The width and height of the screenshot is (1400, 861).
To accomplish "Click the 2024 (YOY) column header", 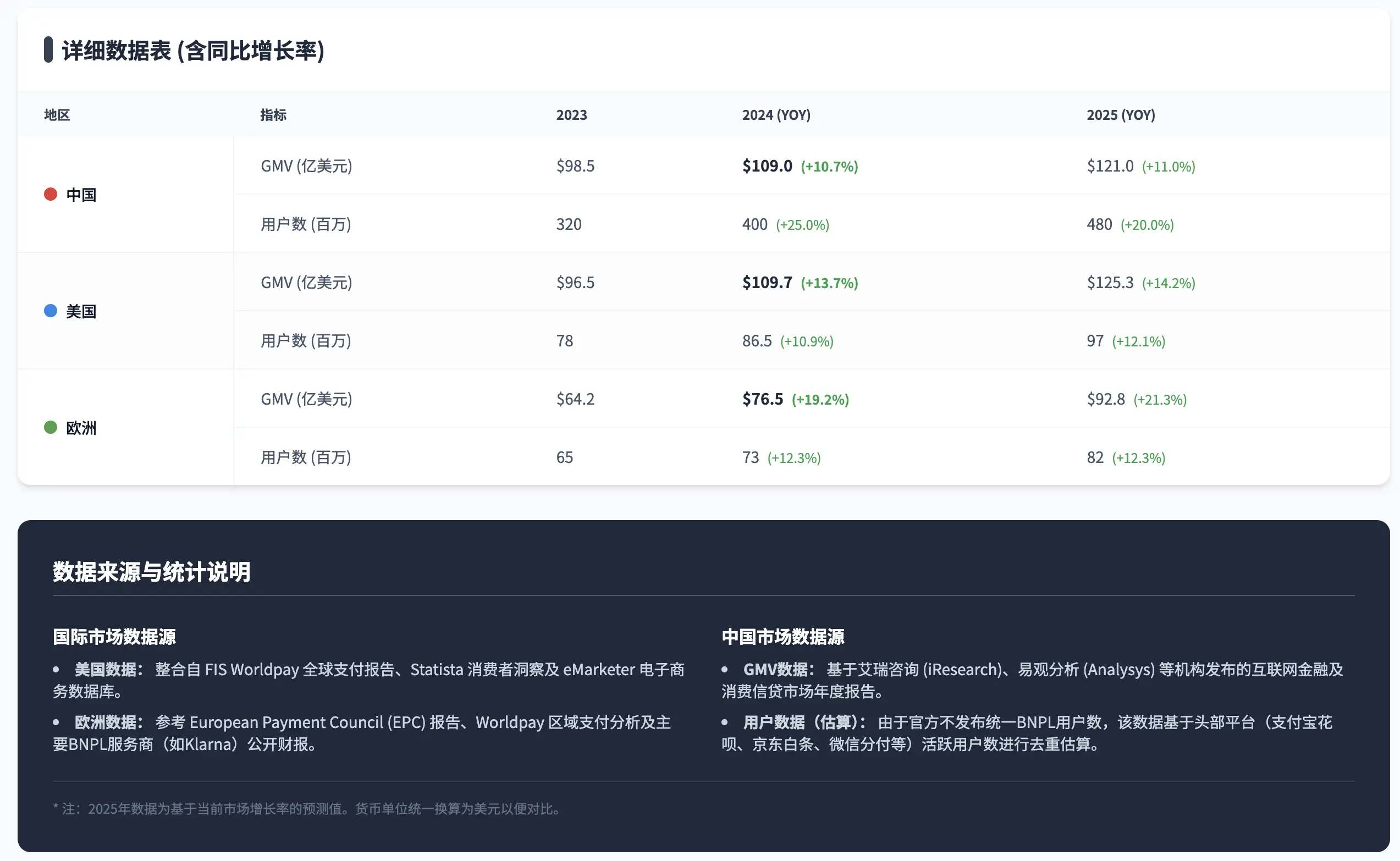I will tap(776, 115).
